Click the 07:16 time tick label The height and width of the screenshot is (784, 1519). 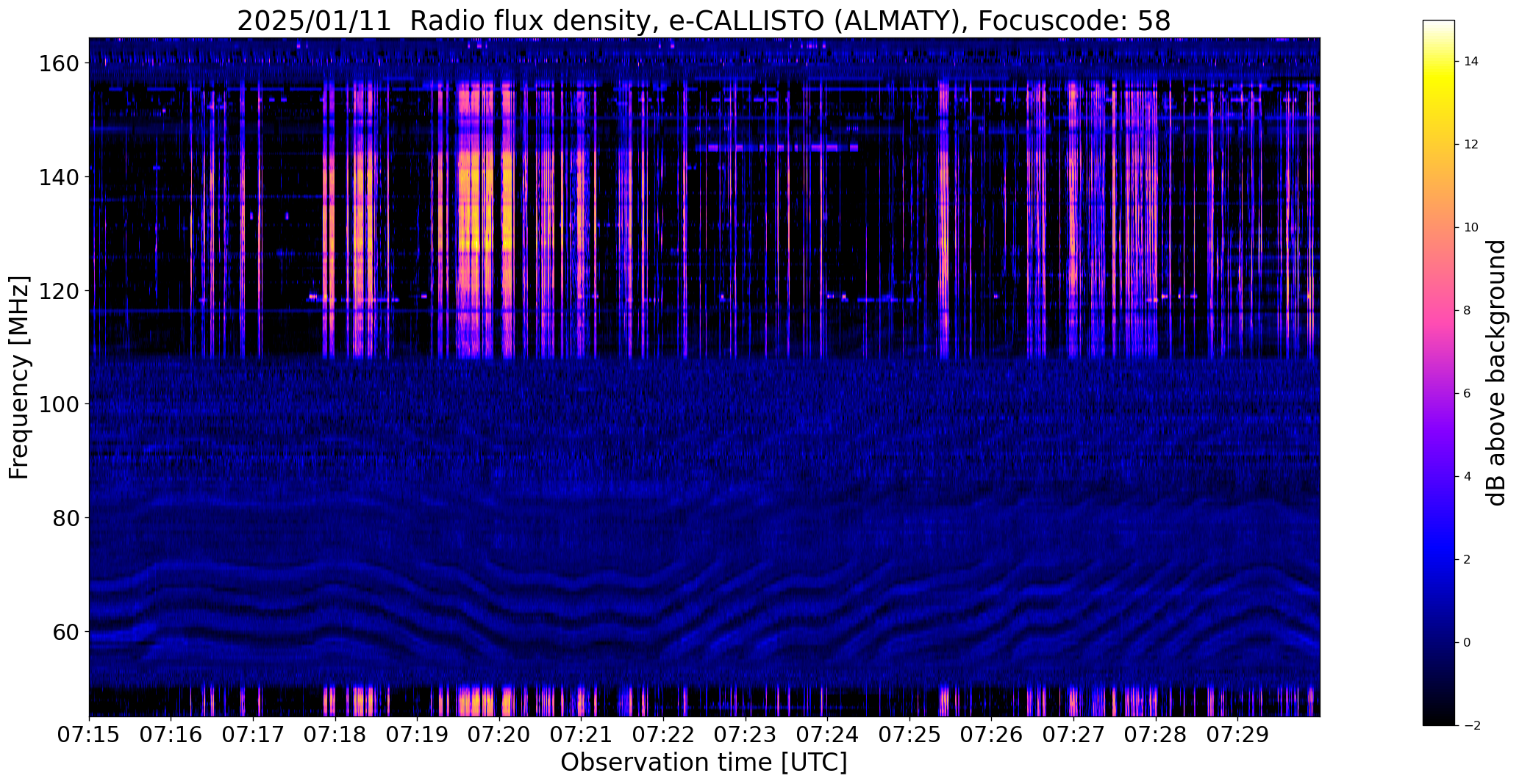tap(171, 734)
